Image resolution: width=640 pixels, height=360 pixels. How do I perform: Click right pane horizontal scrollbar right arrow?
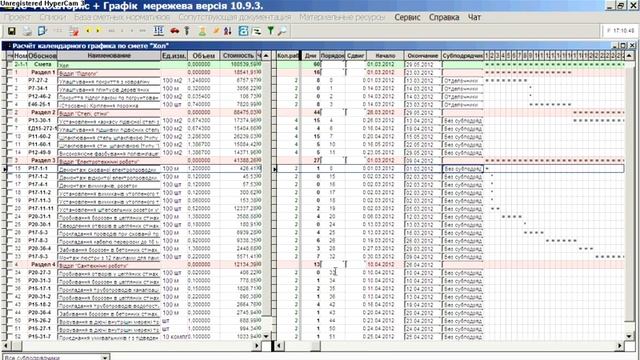[x=619, y=346]
